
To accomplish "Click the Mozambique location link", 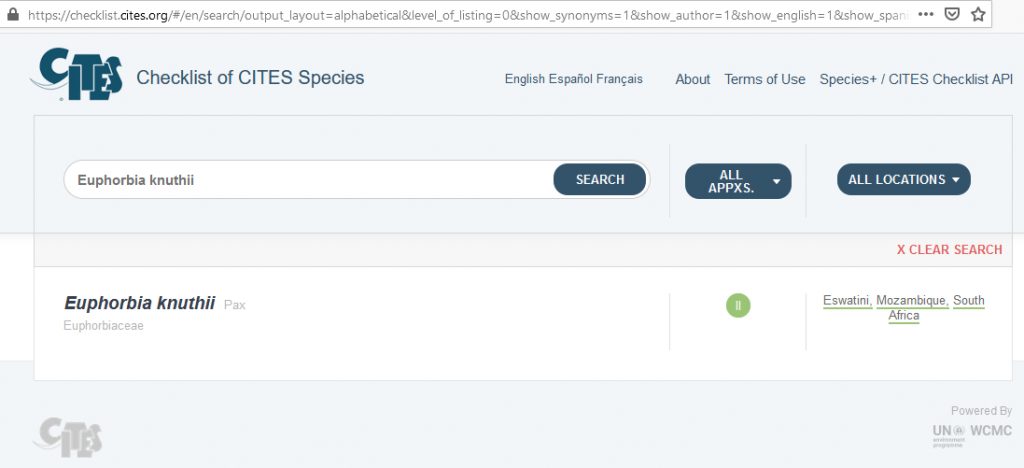I will [x=912, y=300].
